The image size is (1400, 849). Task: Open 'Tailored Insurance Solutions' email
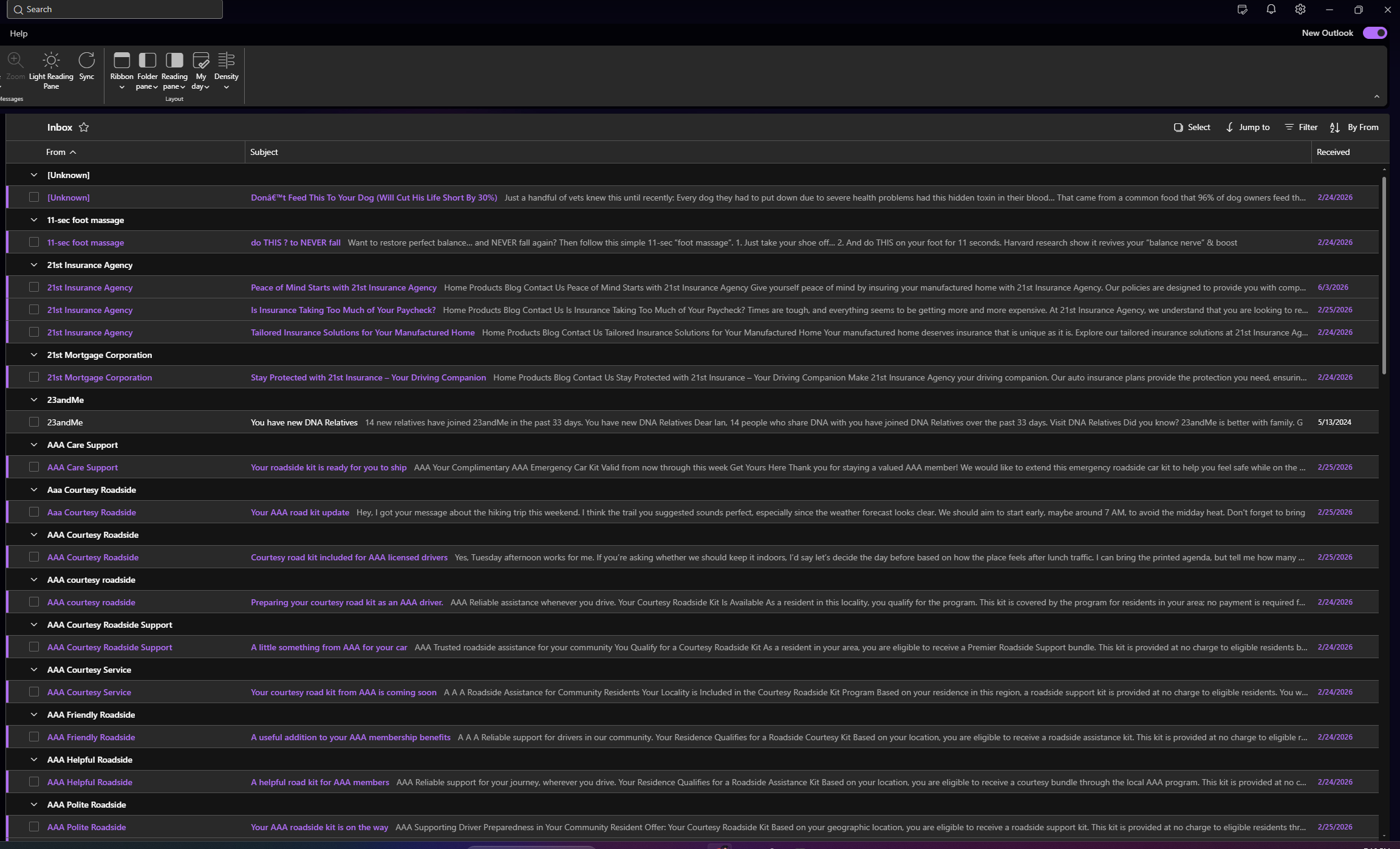pyautogui.click(x=692, y=332)
